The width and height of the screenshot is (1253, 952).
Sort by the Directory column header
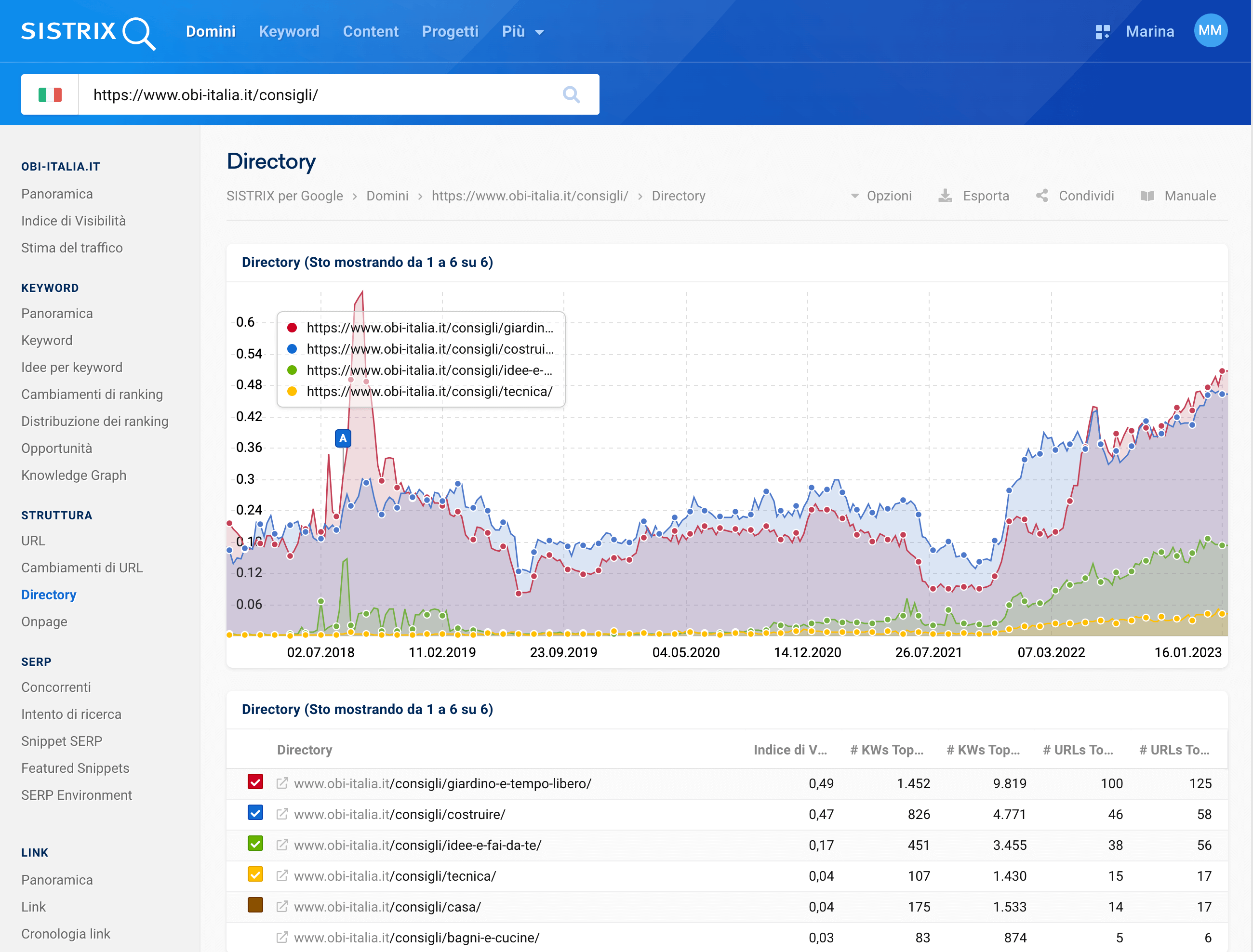pyautogui.click(x=304, y=750)
